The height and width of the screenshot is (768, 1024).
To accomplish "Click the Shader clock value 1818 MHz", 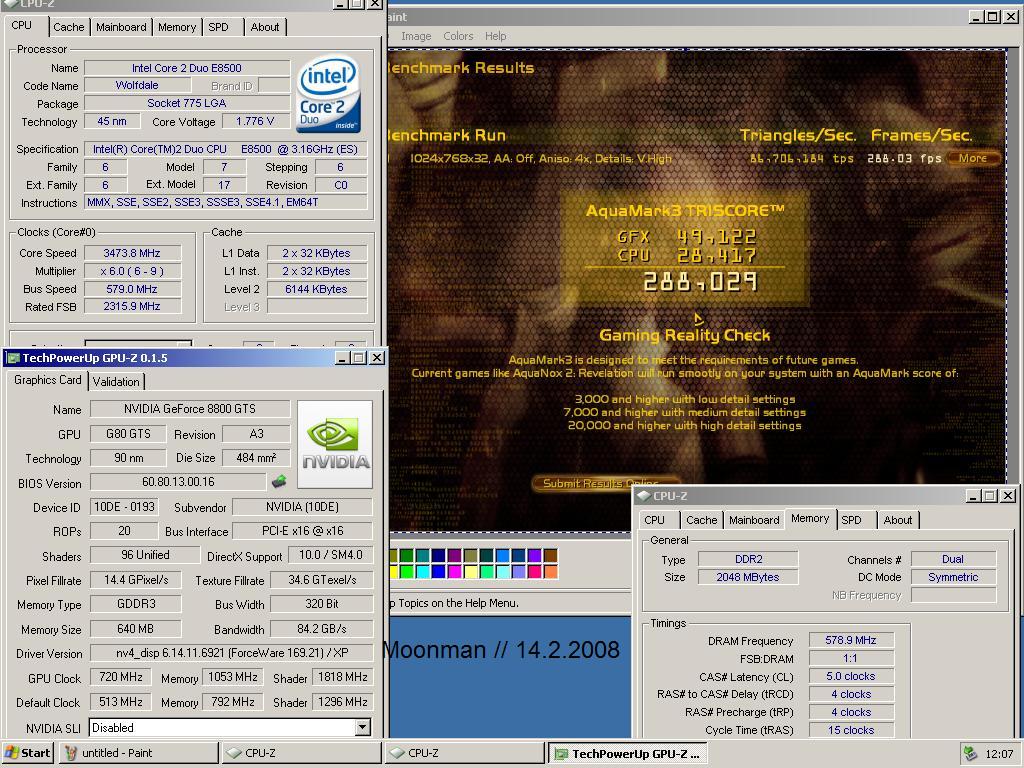I will coord(343,677).
